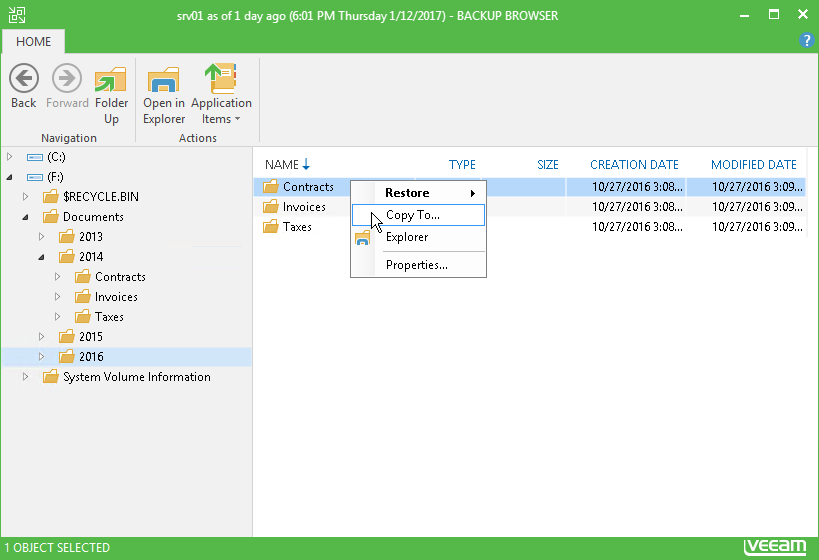819x560 pixels.
Task: Expand the 2015 folder node
Action: click(41, 337)
